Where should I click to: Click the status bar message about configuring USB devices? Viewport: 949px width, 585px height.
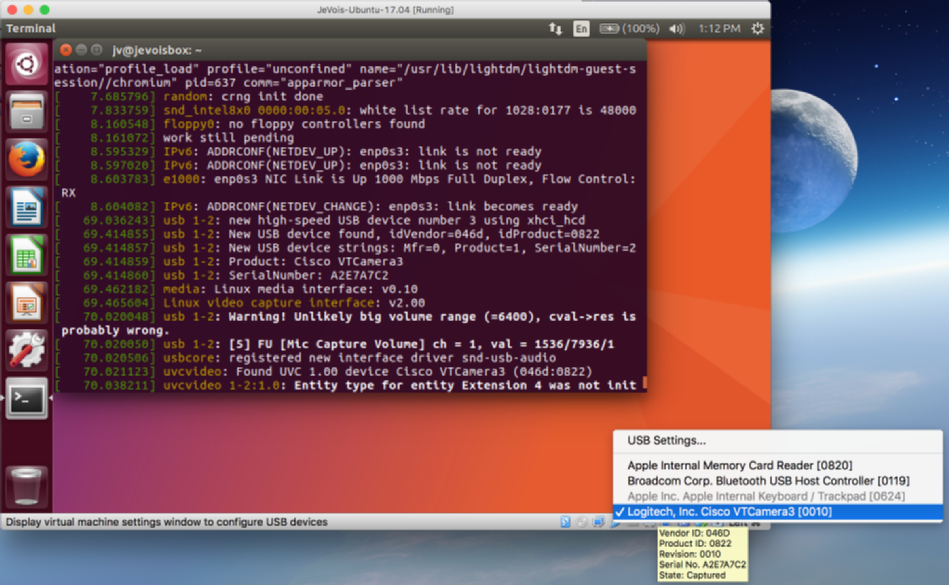click(166, 522)
